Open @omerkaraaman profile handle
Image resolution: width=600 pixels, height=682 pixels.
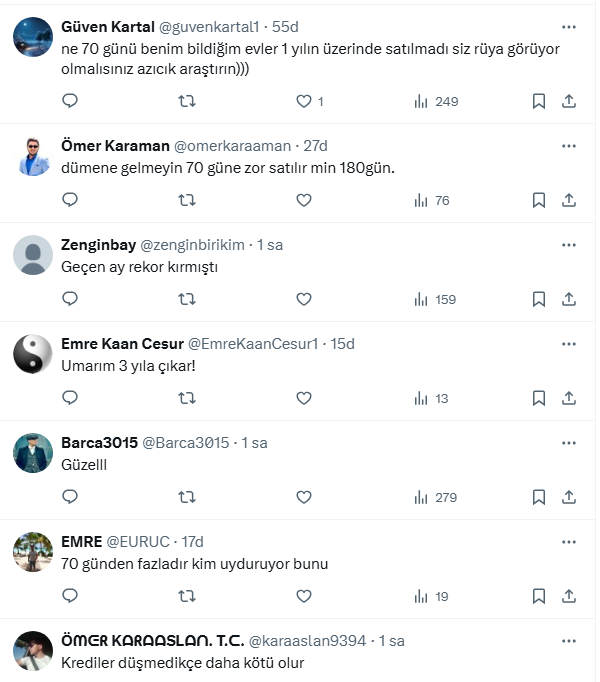(232, 146)
